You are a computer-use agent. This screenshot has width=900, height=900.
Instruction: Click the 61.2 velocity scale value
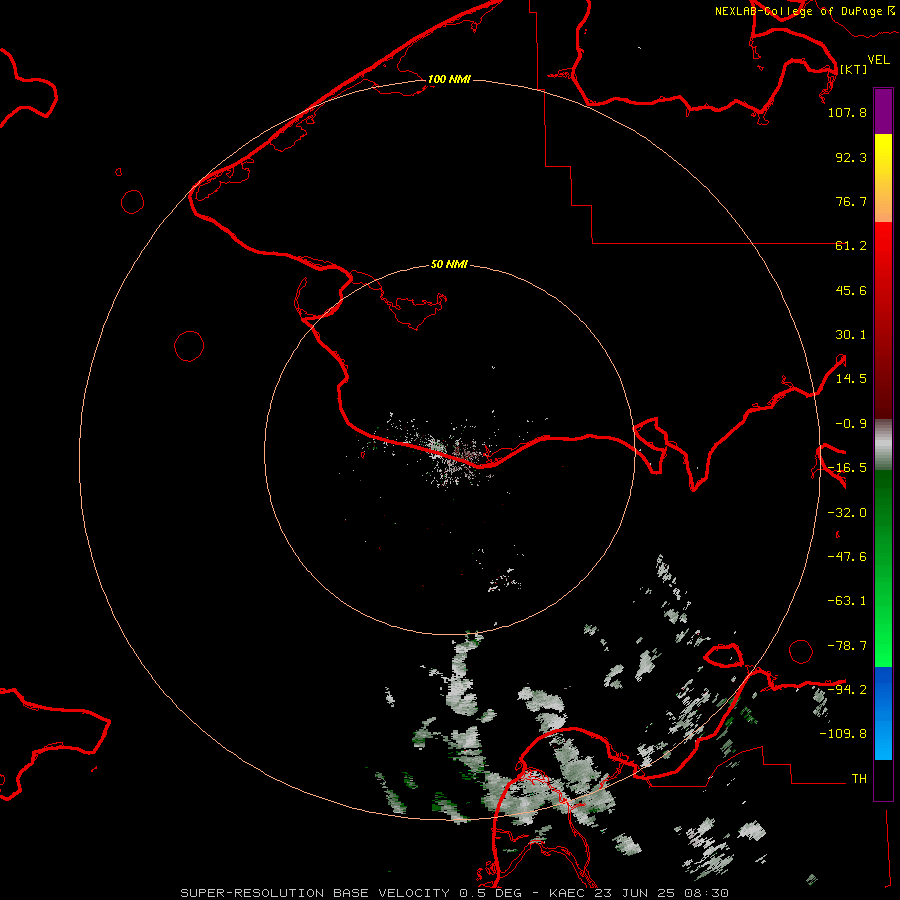click(x=851, y=246)
